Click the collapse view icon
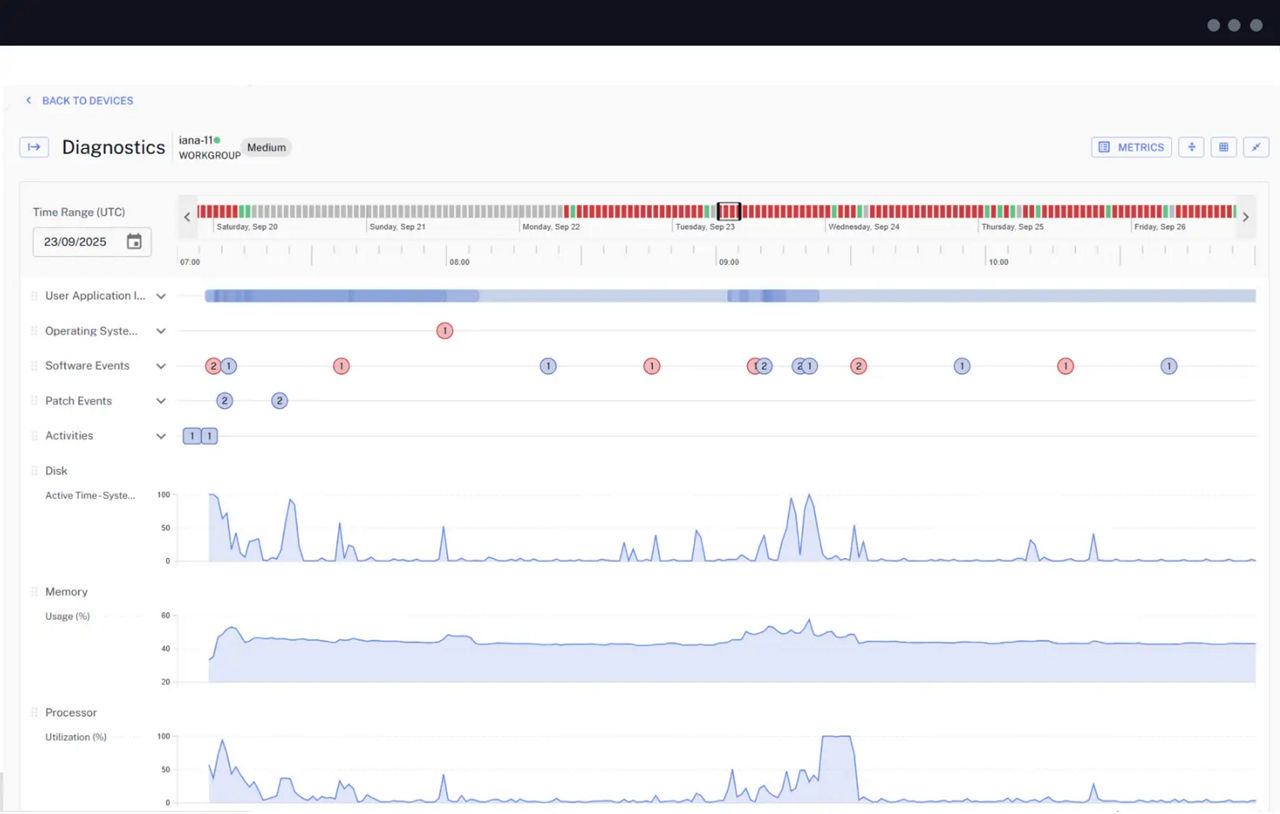This screenshot has width=1280, height=814. coord(1256,147)
